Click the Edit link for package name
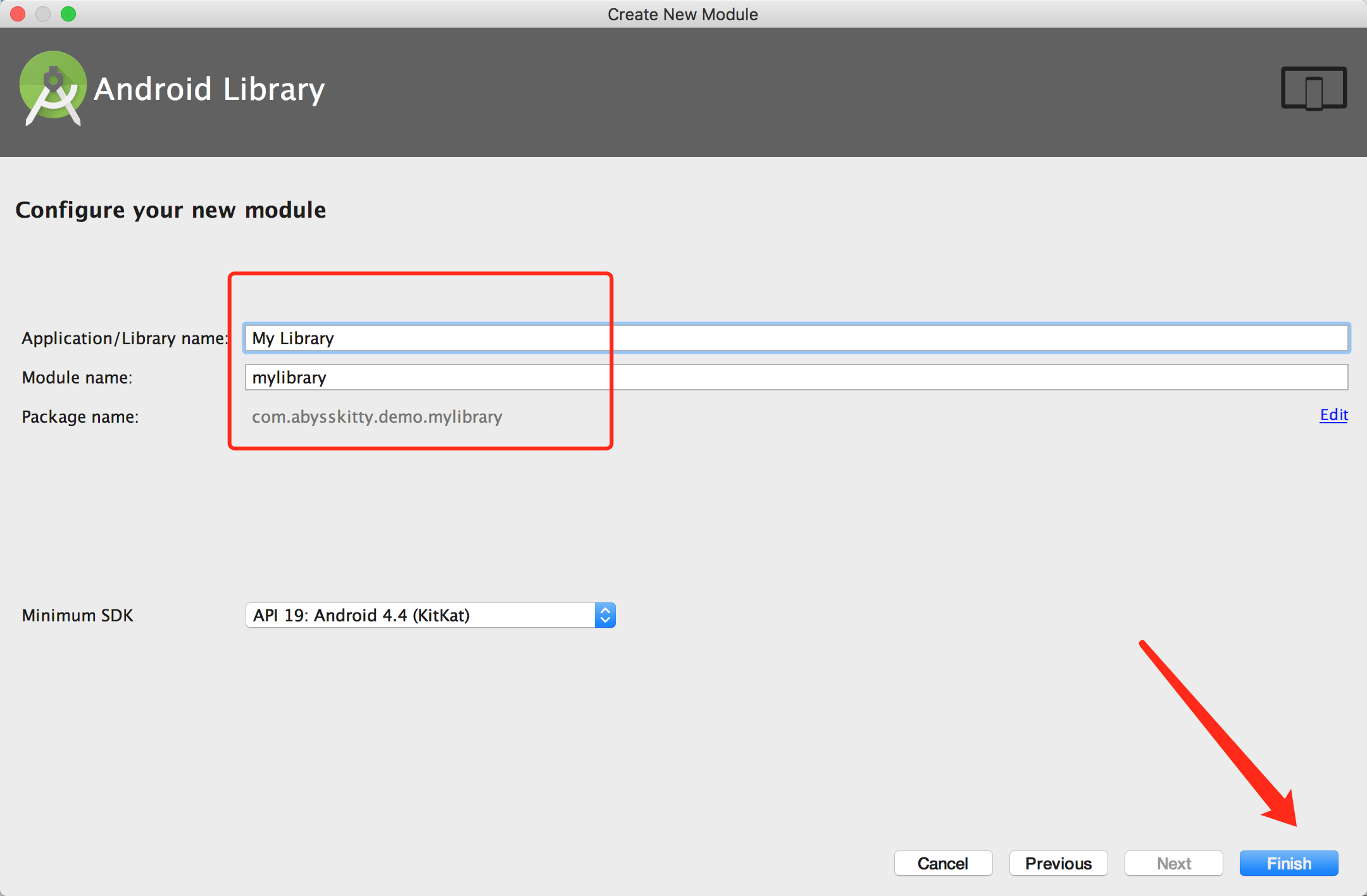1367x896 pixels. click(1334, 415)
